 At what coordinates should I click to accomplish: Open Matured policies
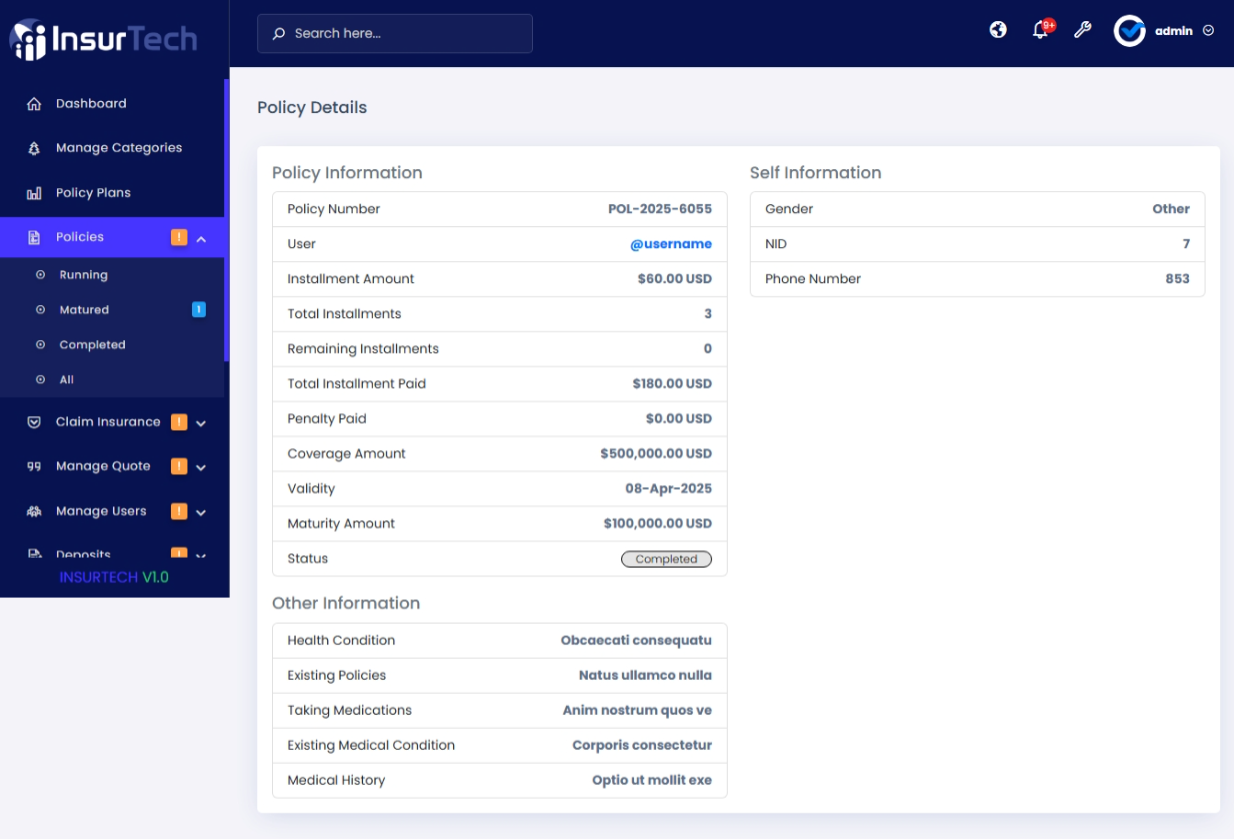tap(84, 310)
